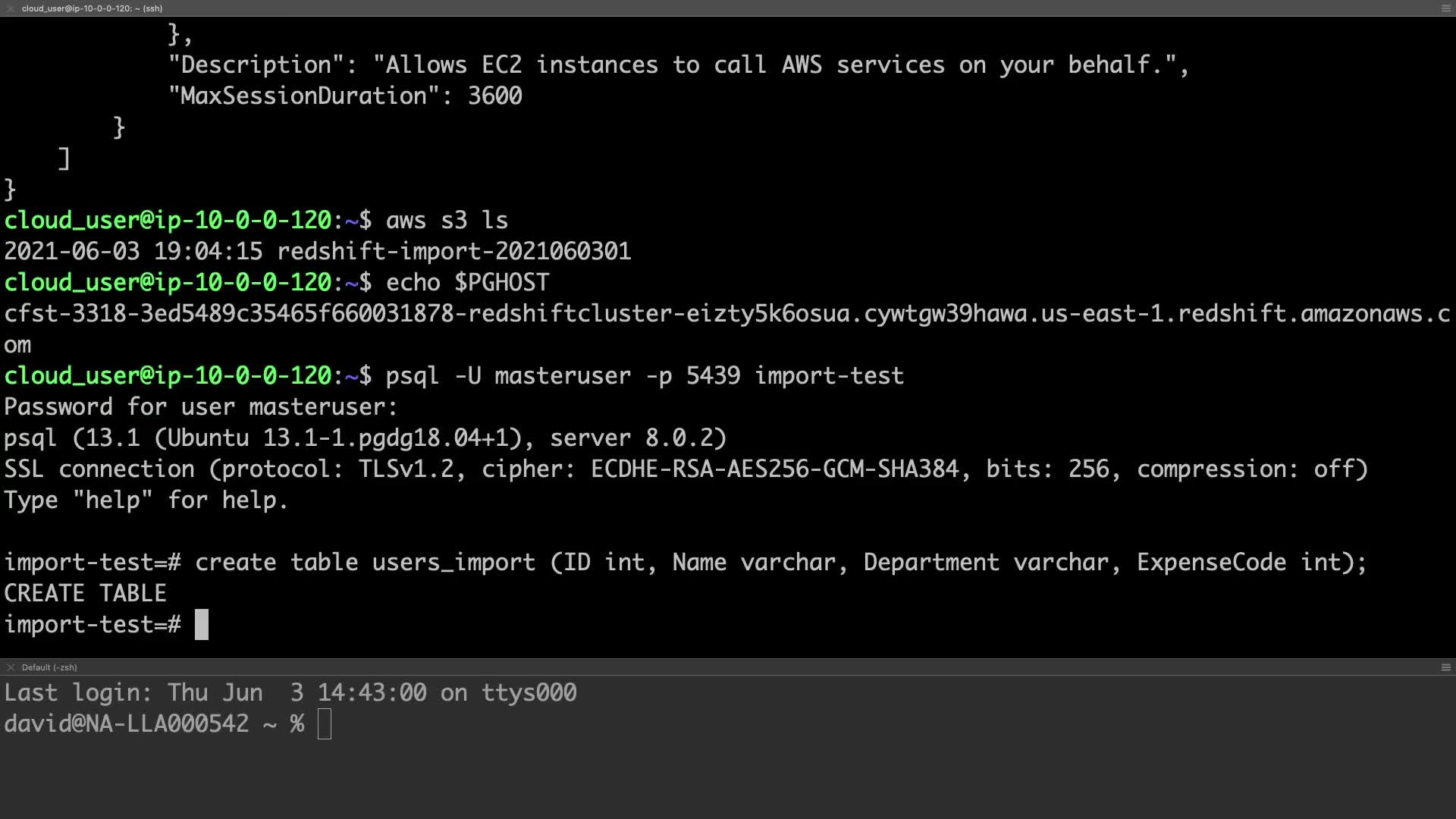Click the zsh prompt cursor in the lower pane

(325, 724)
